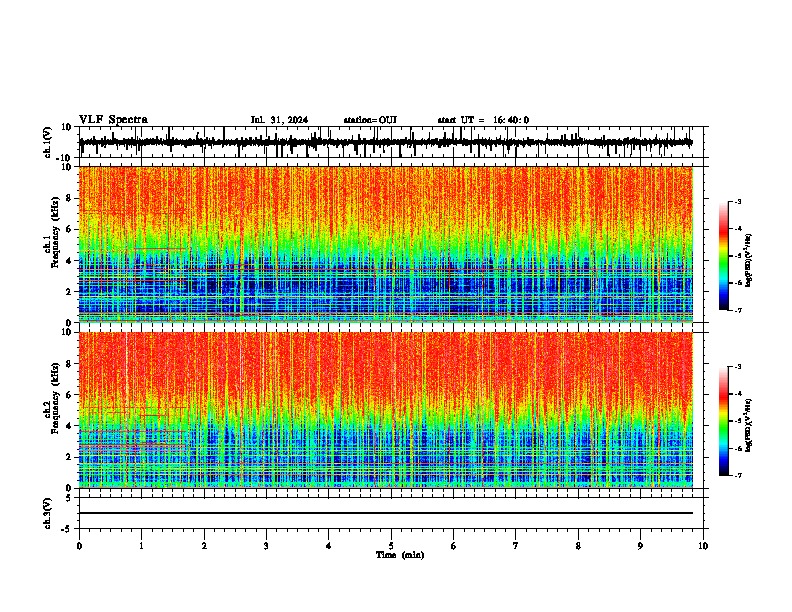
Task: Click the ch.1 voltage waveform trace
Action: [x=385, y=143]
